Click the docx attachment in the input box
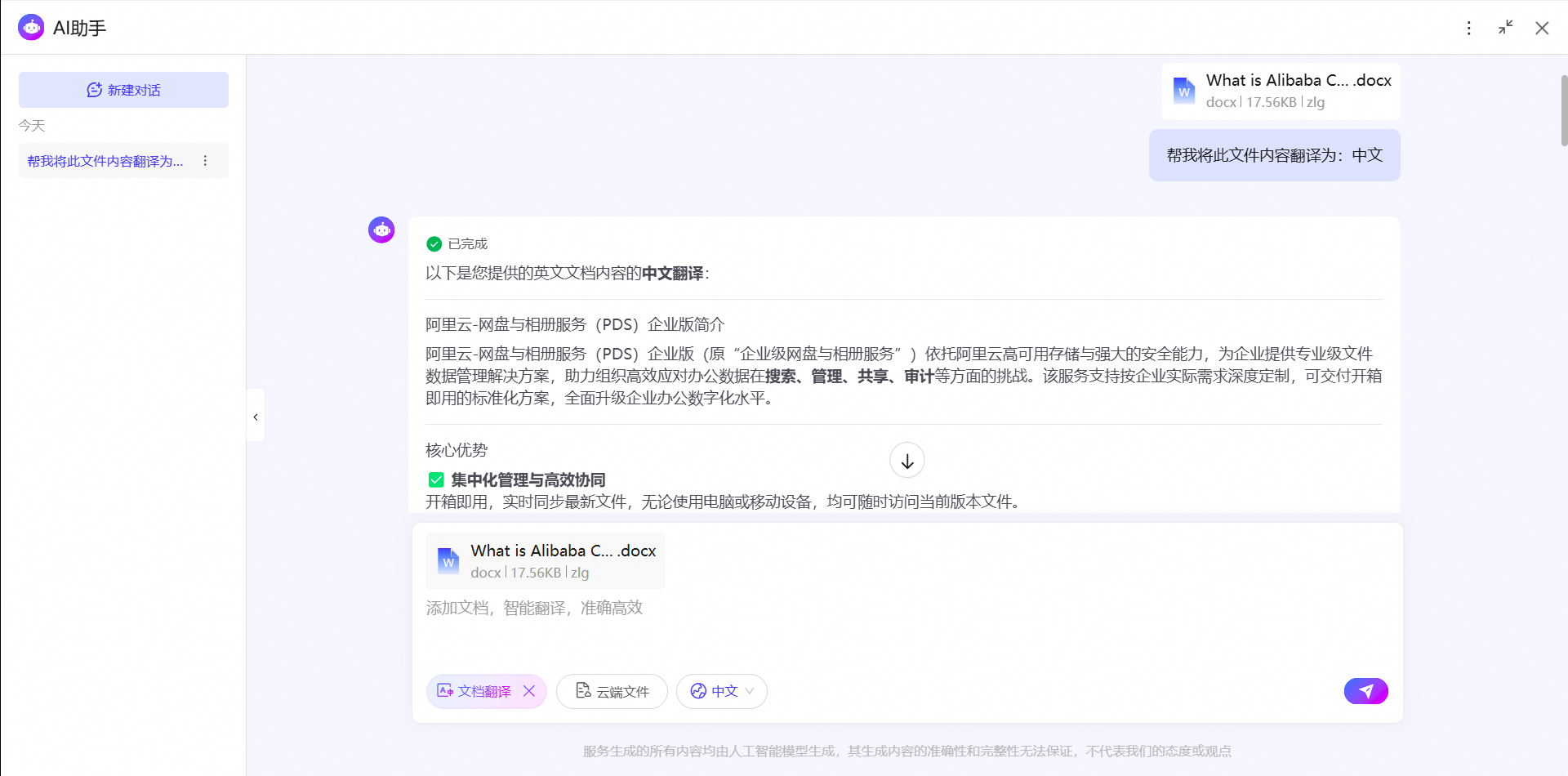This screenshot has height=776, width=1568. [x=546, y=561]
